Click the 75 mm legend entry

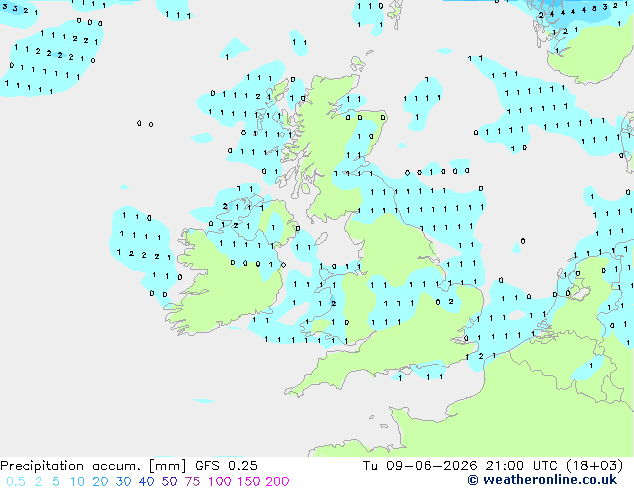pyautogui.click(x=192, y=482)
